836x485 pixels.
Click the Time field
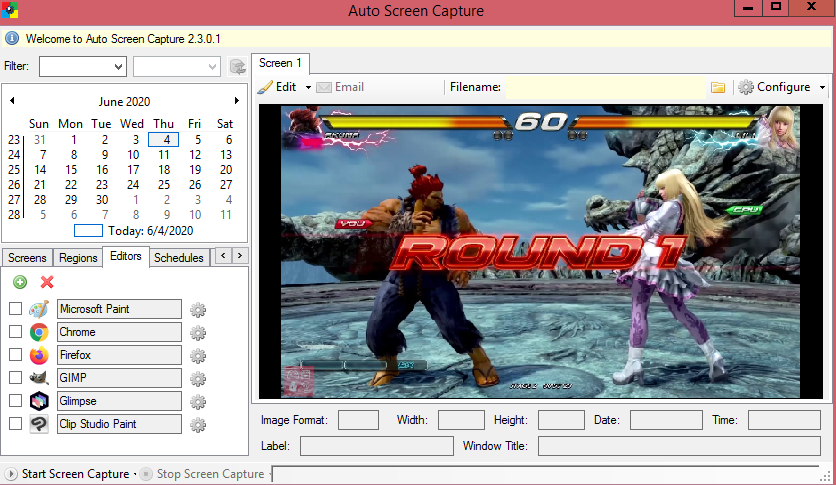click(x=784, y=420)
